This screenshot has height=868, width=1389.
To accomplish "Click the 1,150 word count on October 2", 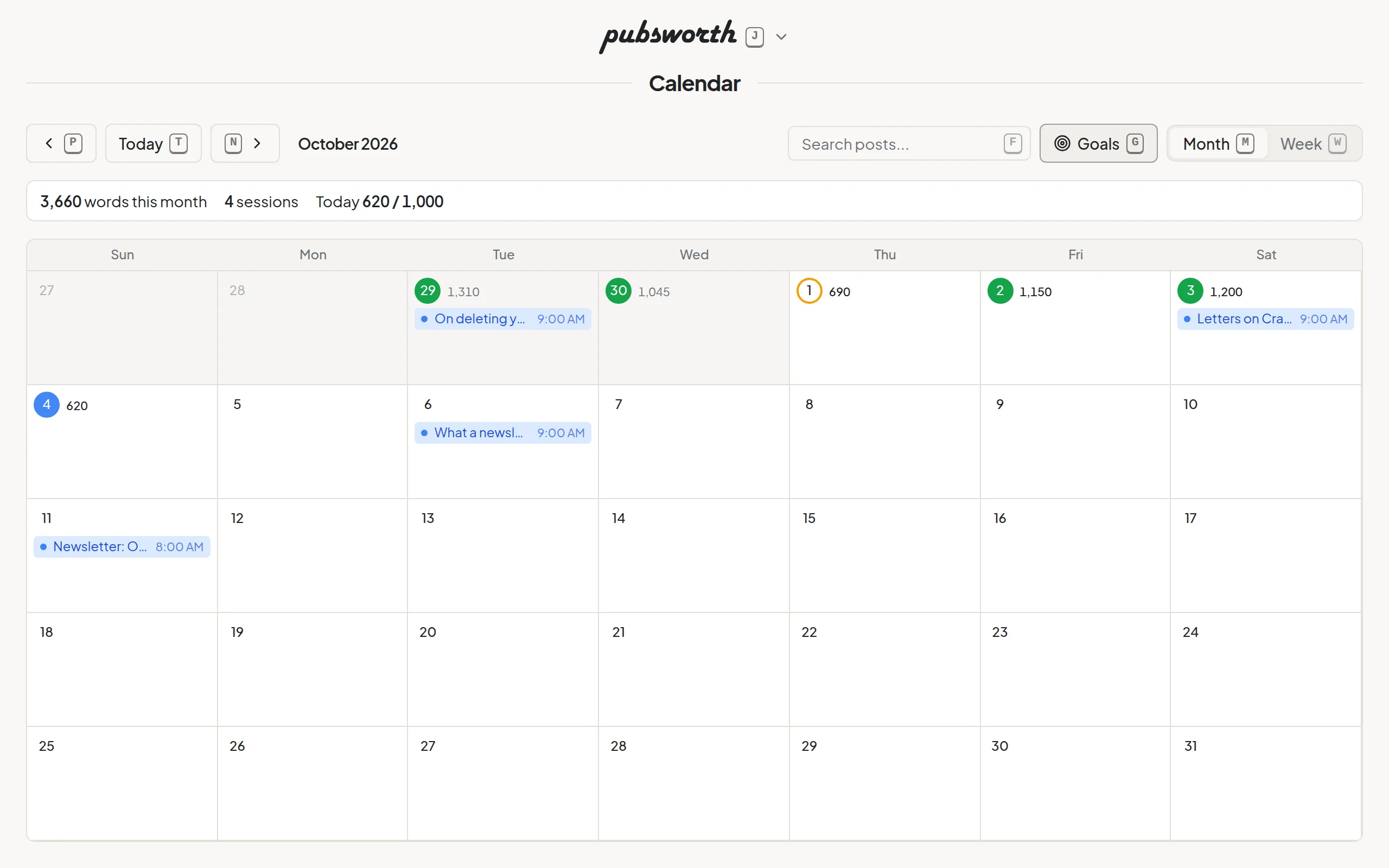I will click(1035, 292).
